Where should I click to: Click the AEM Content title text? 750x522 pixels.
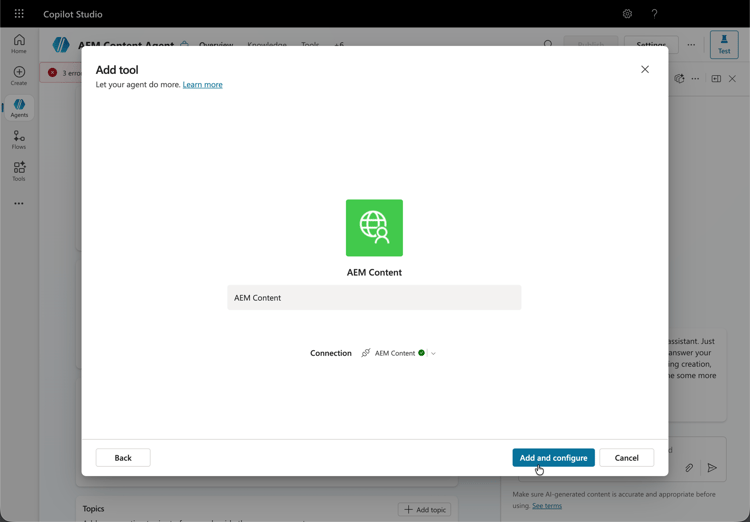tap(374, 272)
